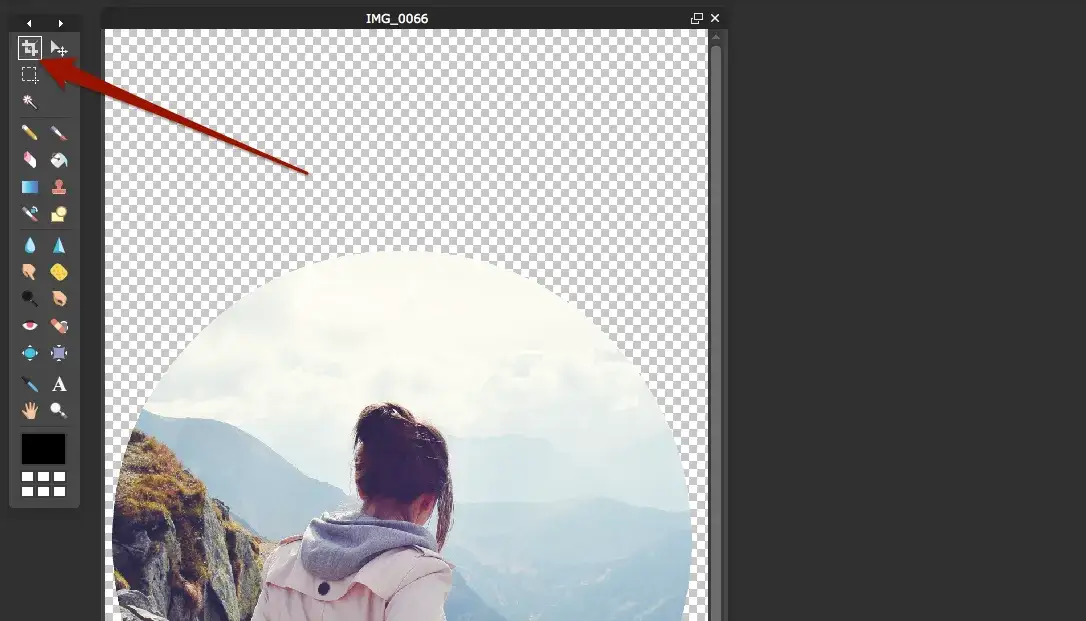Select the Blur water drop tool
The width and height of the screenshot is (1086, 621).
(x=30, y=245)
